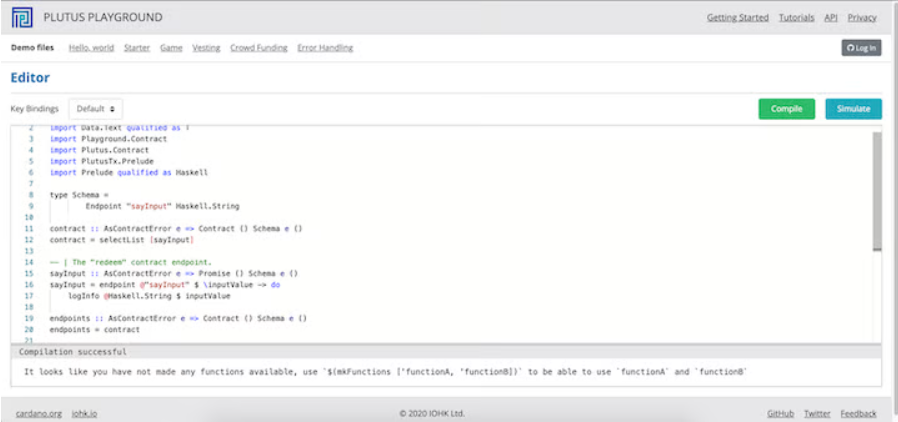Click the Plutus Playground logo icon

pos(22,18)
